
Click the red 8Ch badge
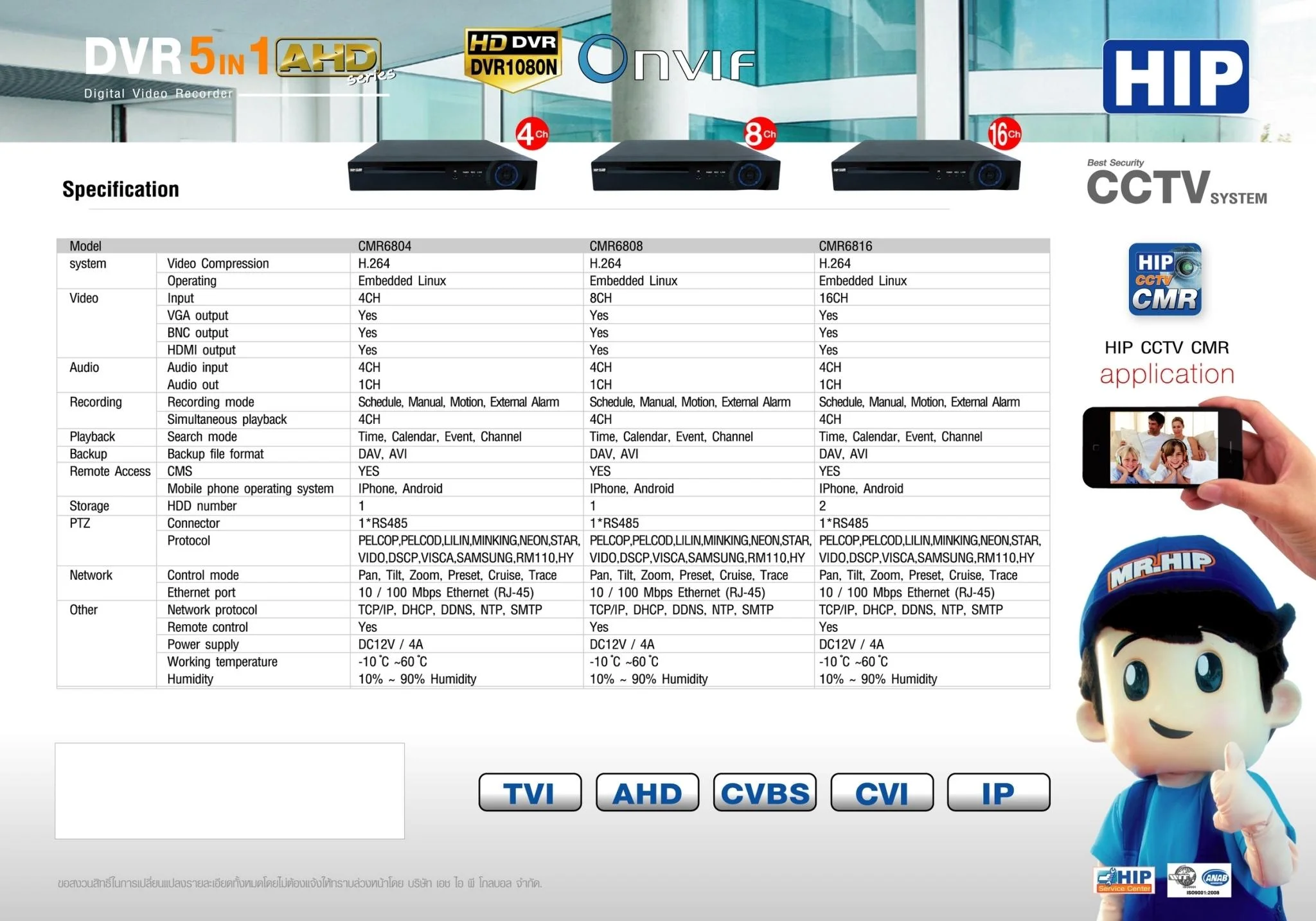click(760, 134)
